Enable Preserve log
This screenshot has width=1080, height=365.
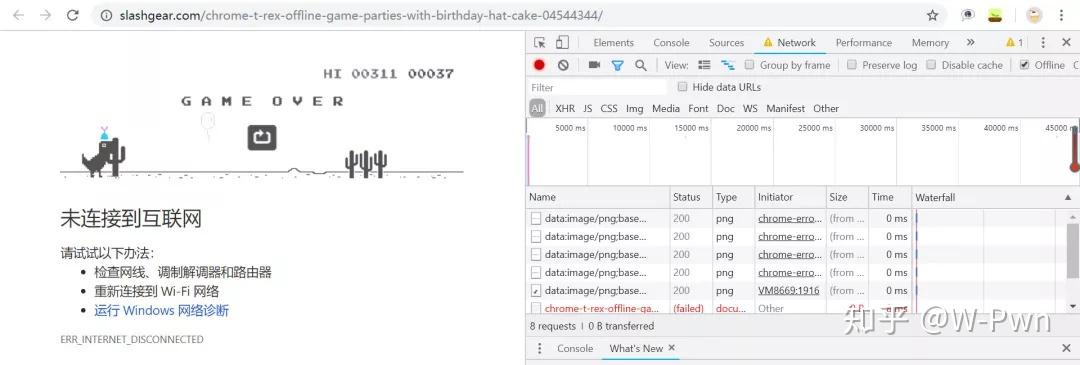[852, 65]
